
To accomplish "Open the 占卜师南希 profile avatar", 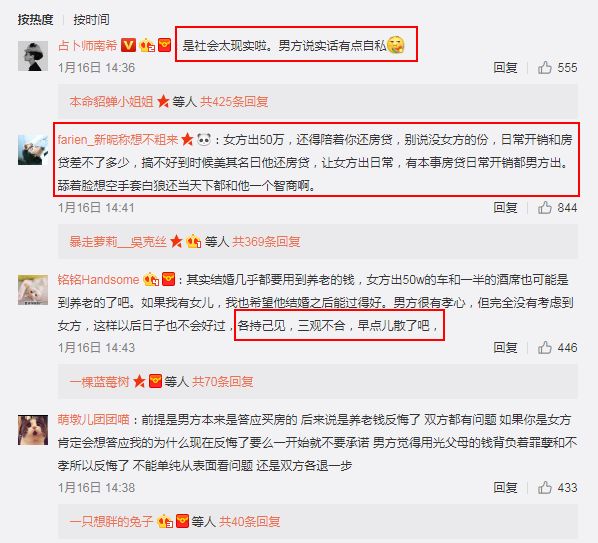I will click(33, 56).
